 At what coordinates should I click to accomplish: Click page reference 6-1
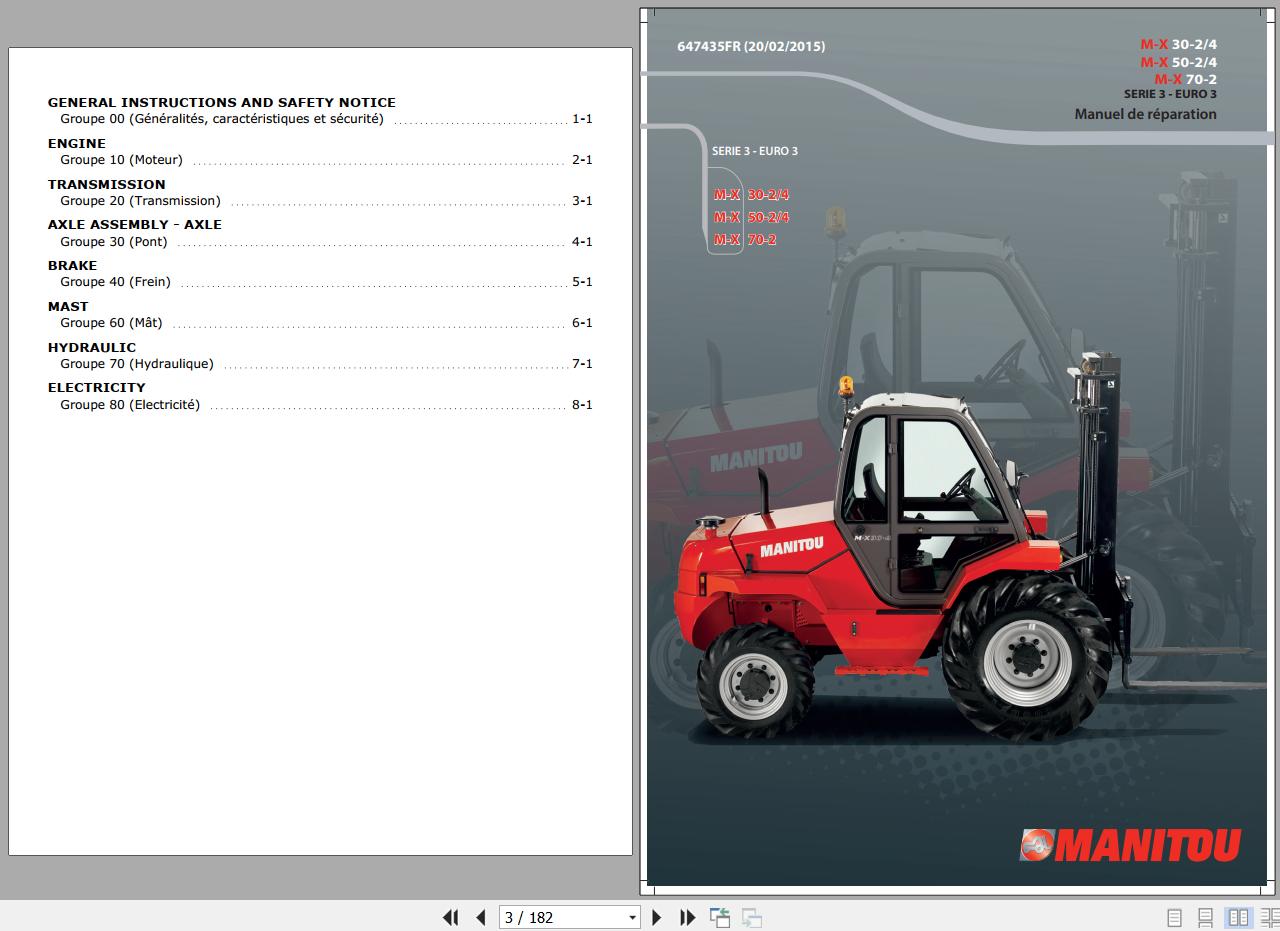click(582, 323)
